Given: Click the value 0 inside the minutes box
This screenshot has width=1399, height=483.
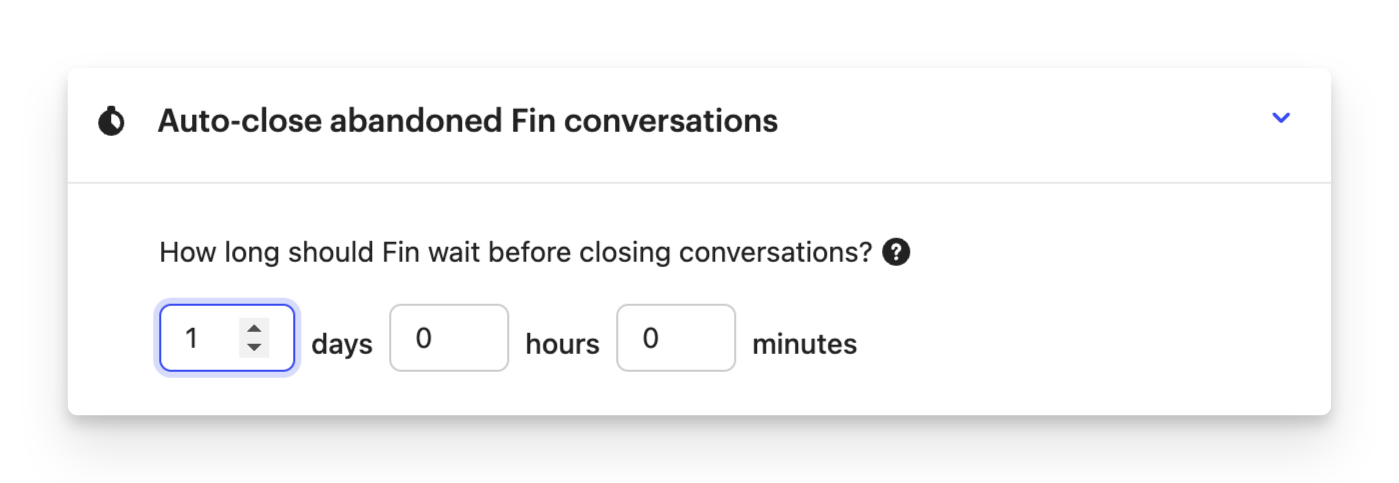Looking at the screenshot, I should tap(650, 339).
